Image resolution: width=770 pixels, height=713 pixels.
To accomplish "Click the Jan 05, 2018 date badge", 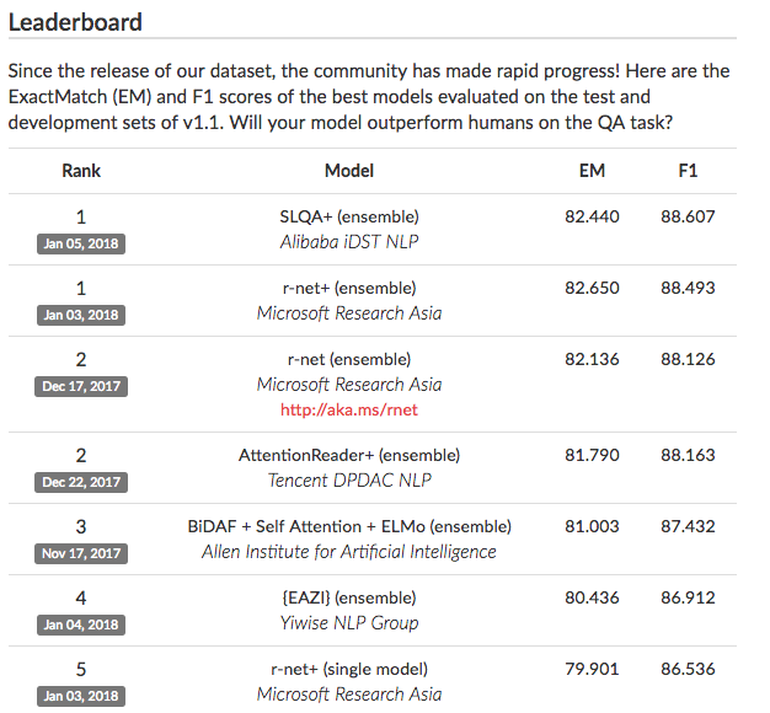I will pos(81,243).
